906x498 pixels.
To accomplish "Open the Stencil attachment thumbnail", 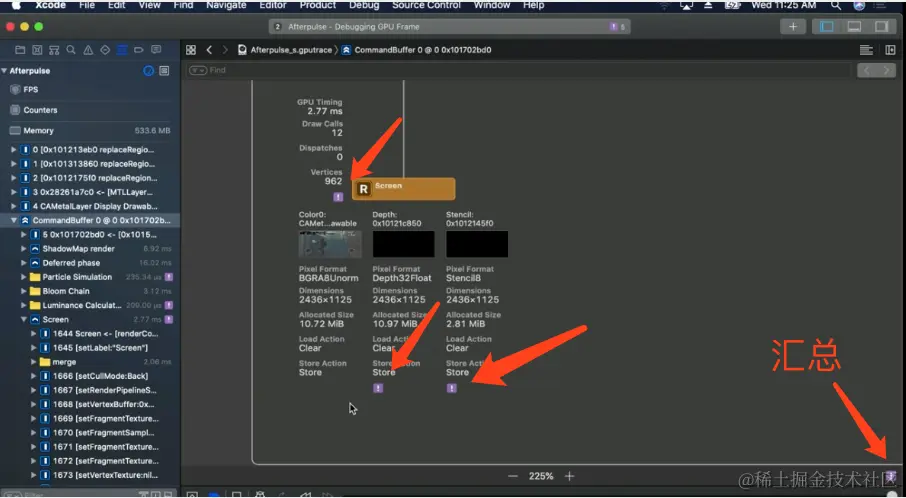I will (x=477, y=244).
